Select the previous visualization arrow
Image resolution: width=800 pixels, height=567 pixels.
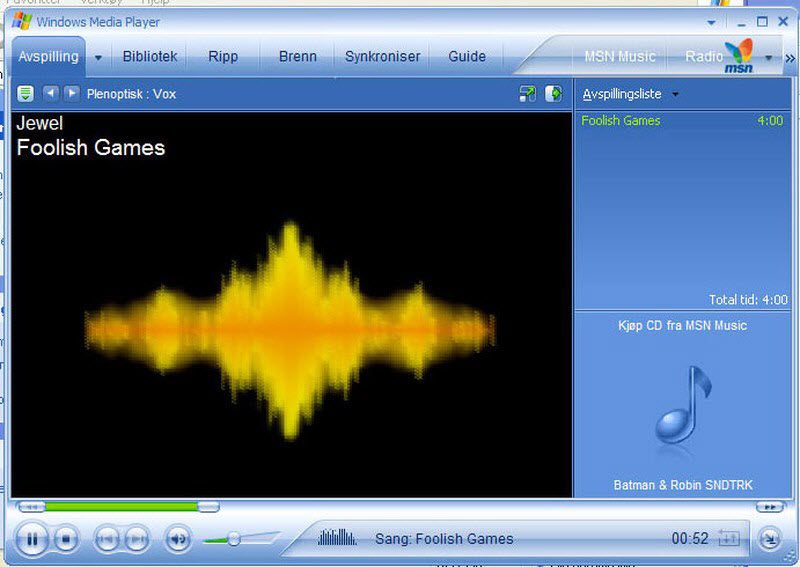coord(51,93)
